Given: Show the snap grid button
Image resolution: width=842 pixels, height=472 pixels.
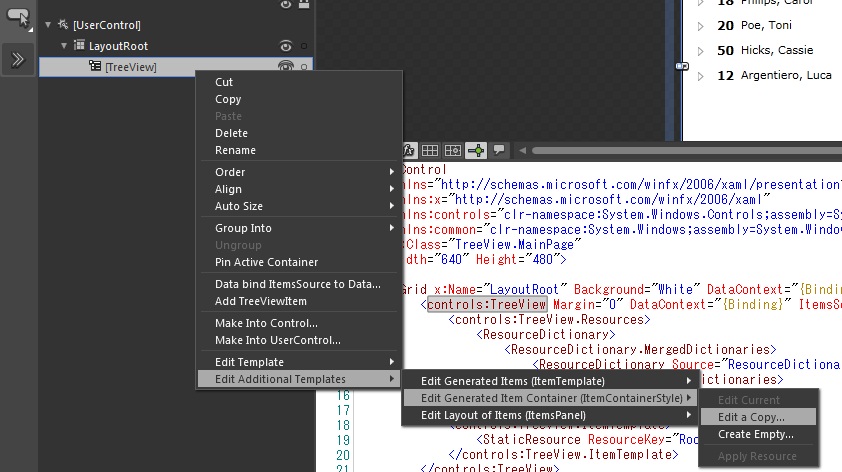Looking at the screenshot, I should click(430, 150).
